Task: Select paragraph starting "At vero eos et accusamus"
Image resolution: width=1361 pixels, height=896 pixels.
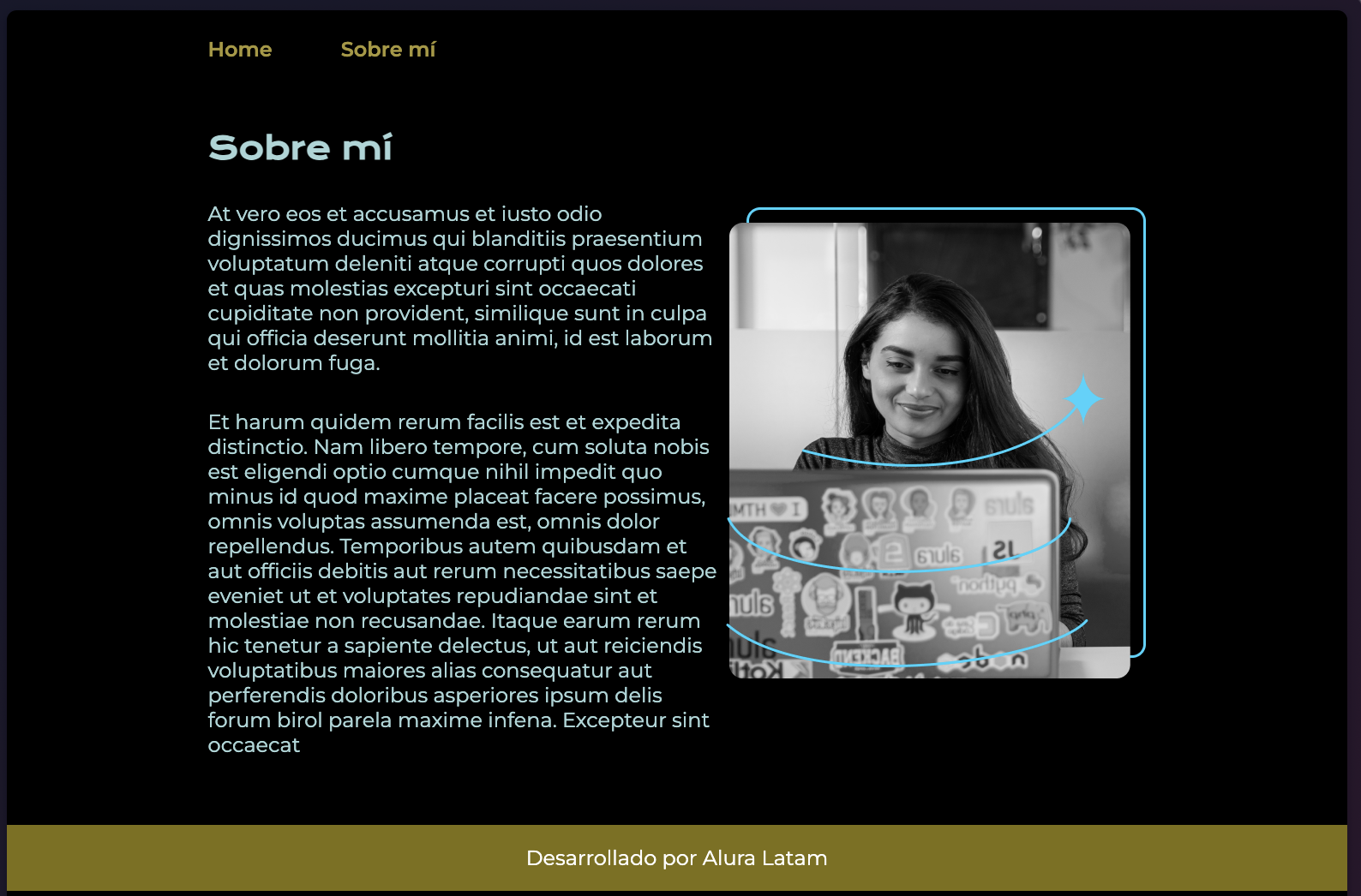Action: point(460,289)
